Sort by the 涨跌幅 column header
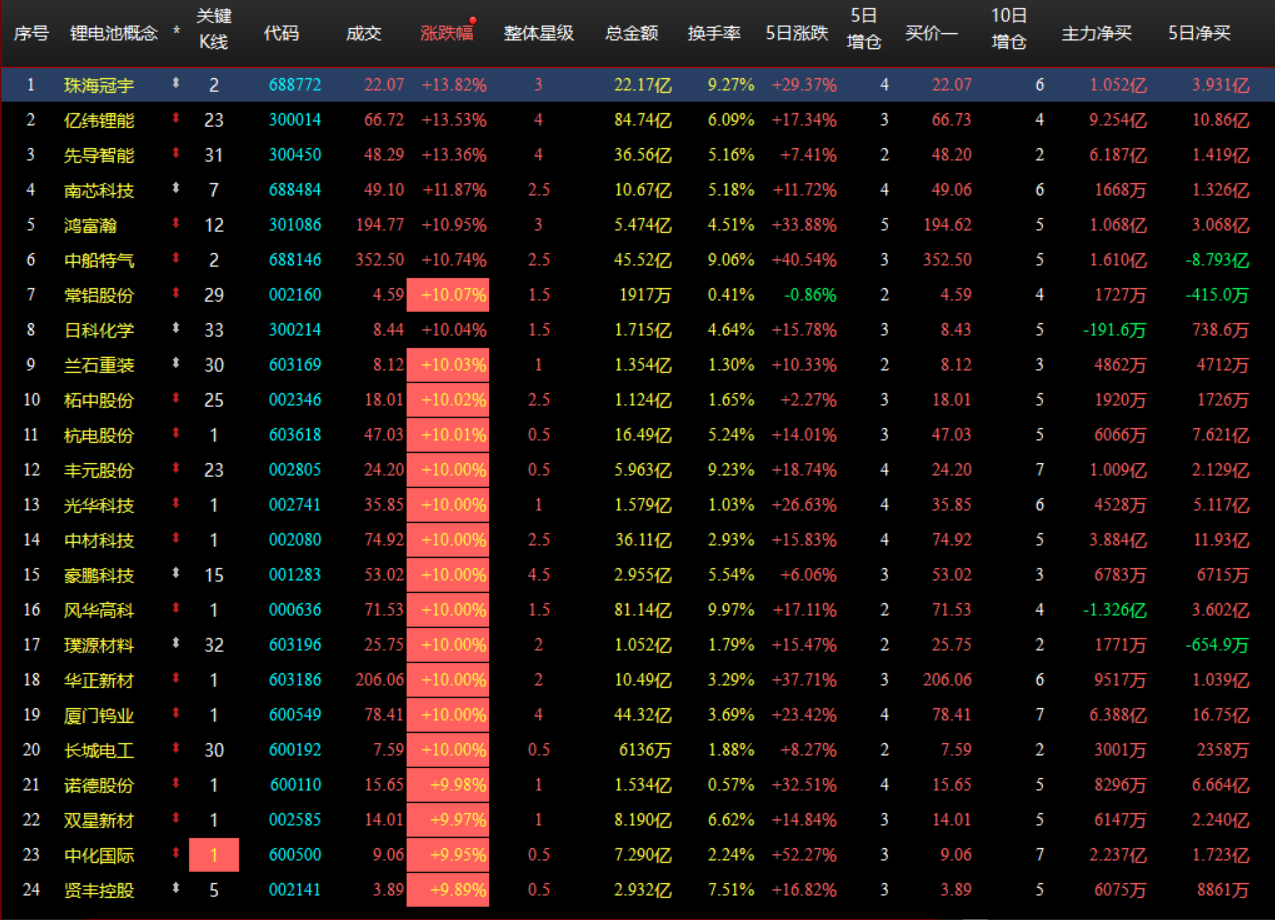Screen dimensions: 1275x920 tap(447, 33)
